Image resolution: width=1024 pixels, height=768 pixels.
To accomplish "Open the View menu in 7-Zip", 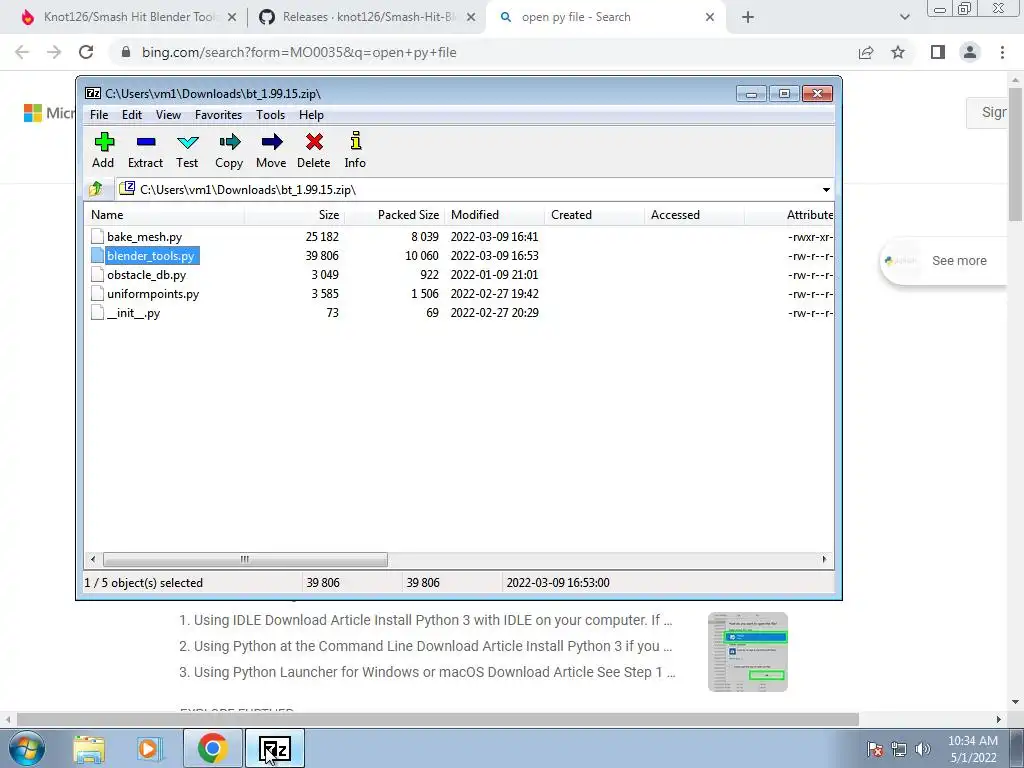I will (168, 115).
